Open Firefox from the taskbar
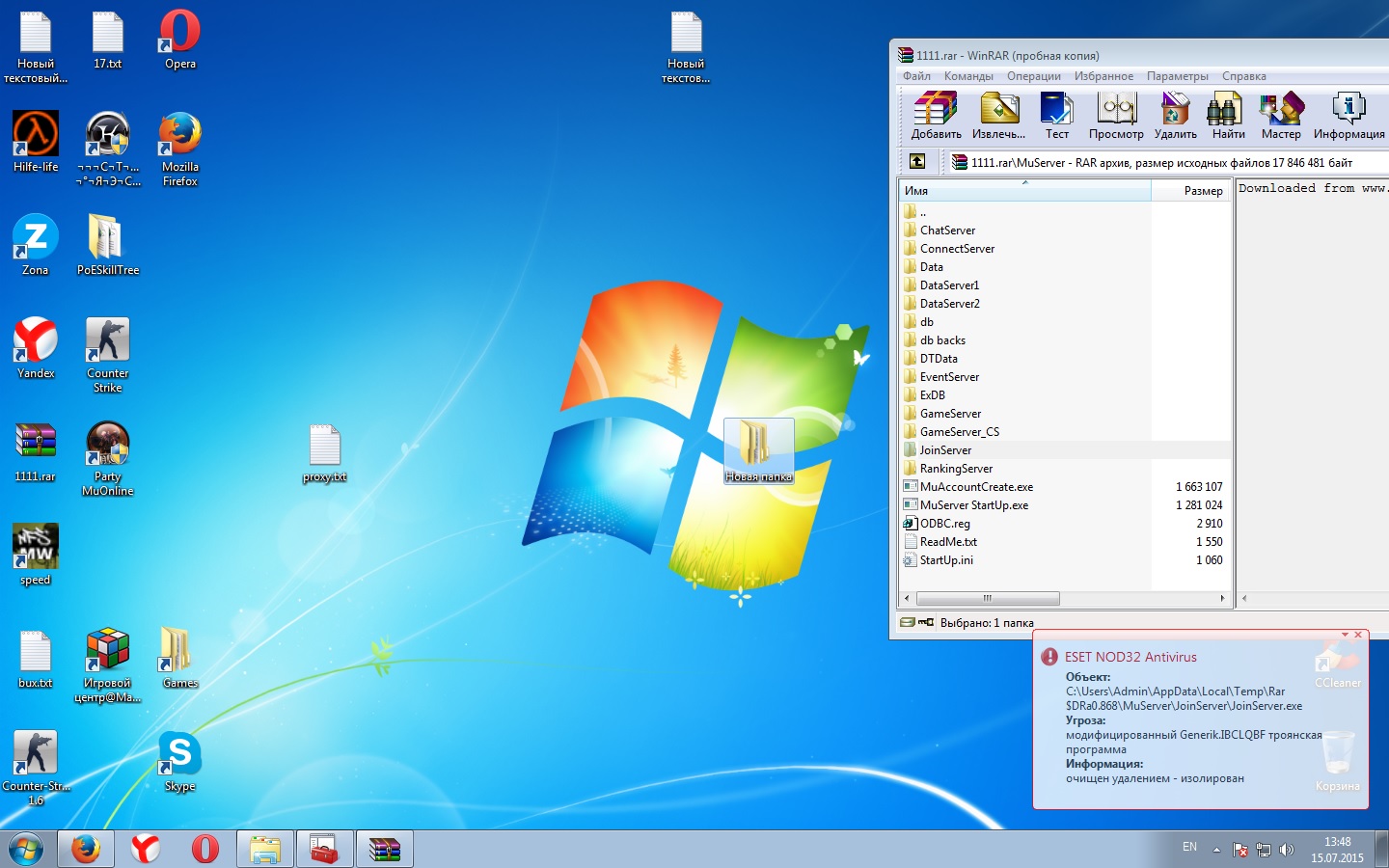 86,849
